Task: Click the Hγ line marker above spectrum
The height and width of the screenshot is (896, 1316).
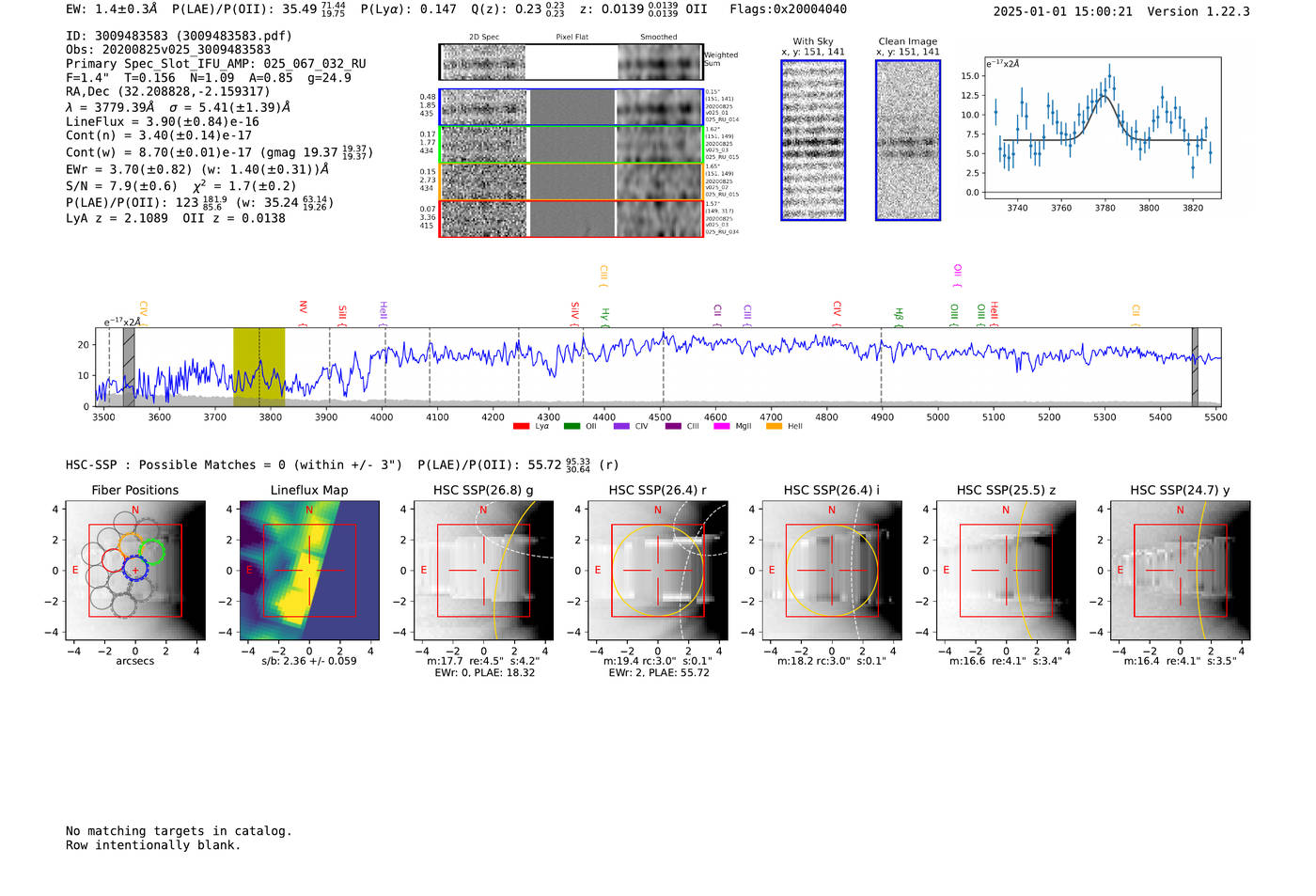Action: (605, 317)
